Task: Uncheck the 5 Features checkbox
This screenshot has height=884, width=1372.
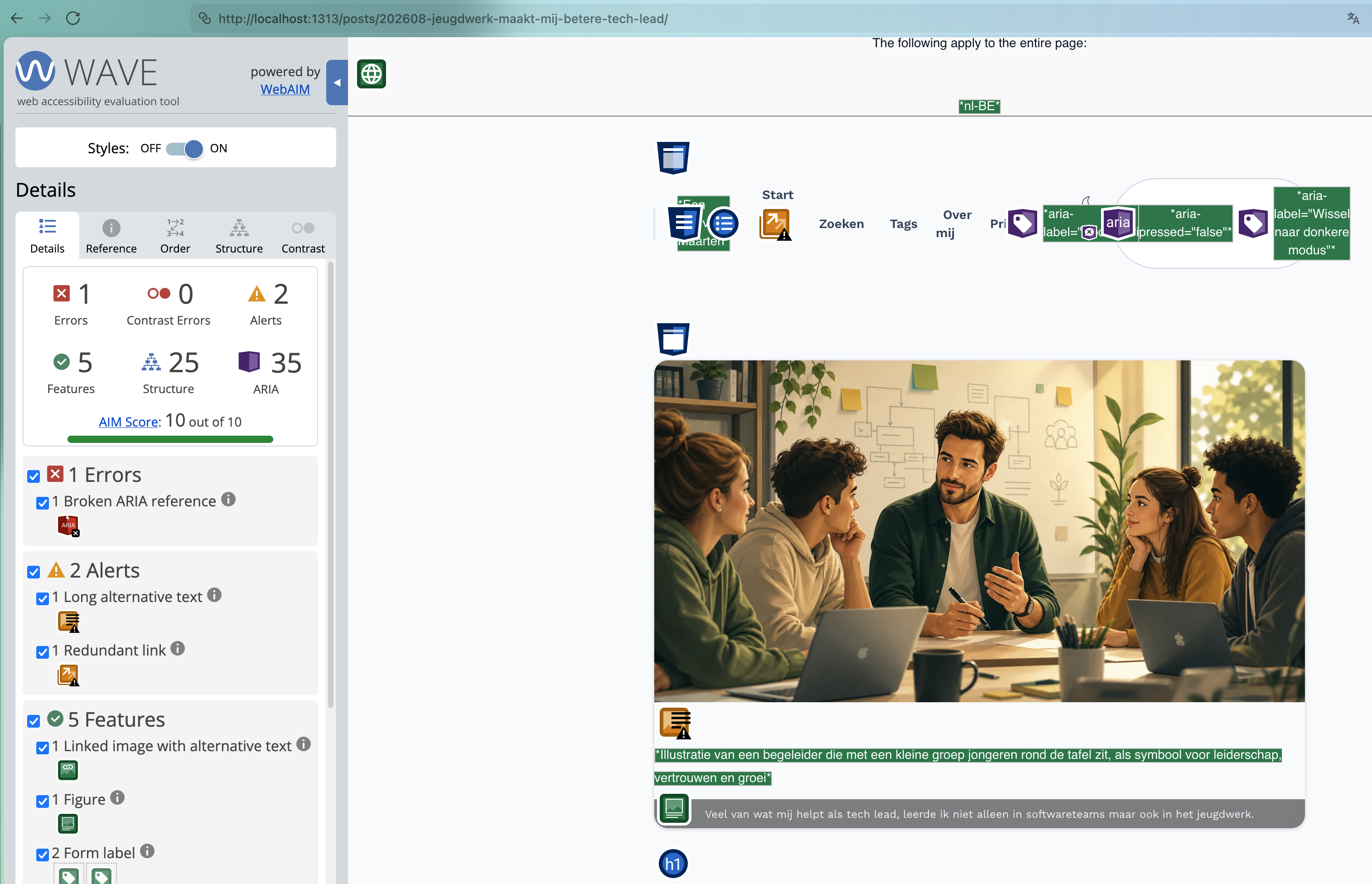Action: [34, 722]
